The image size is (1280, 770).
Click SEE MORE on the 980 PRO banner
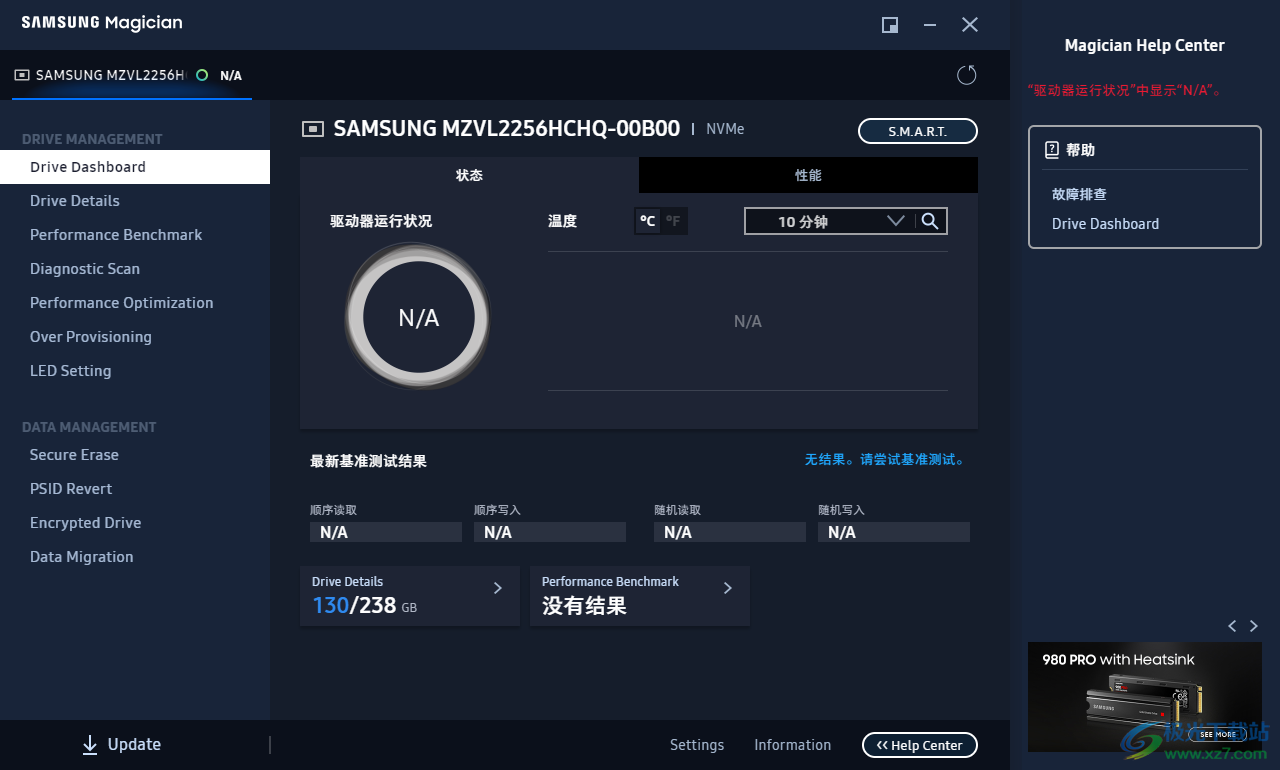coord(1216,734)
